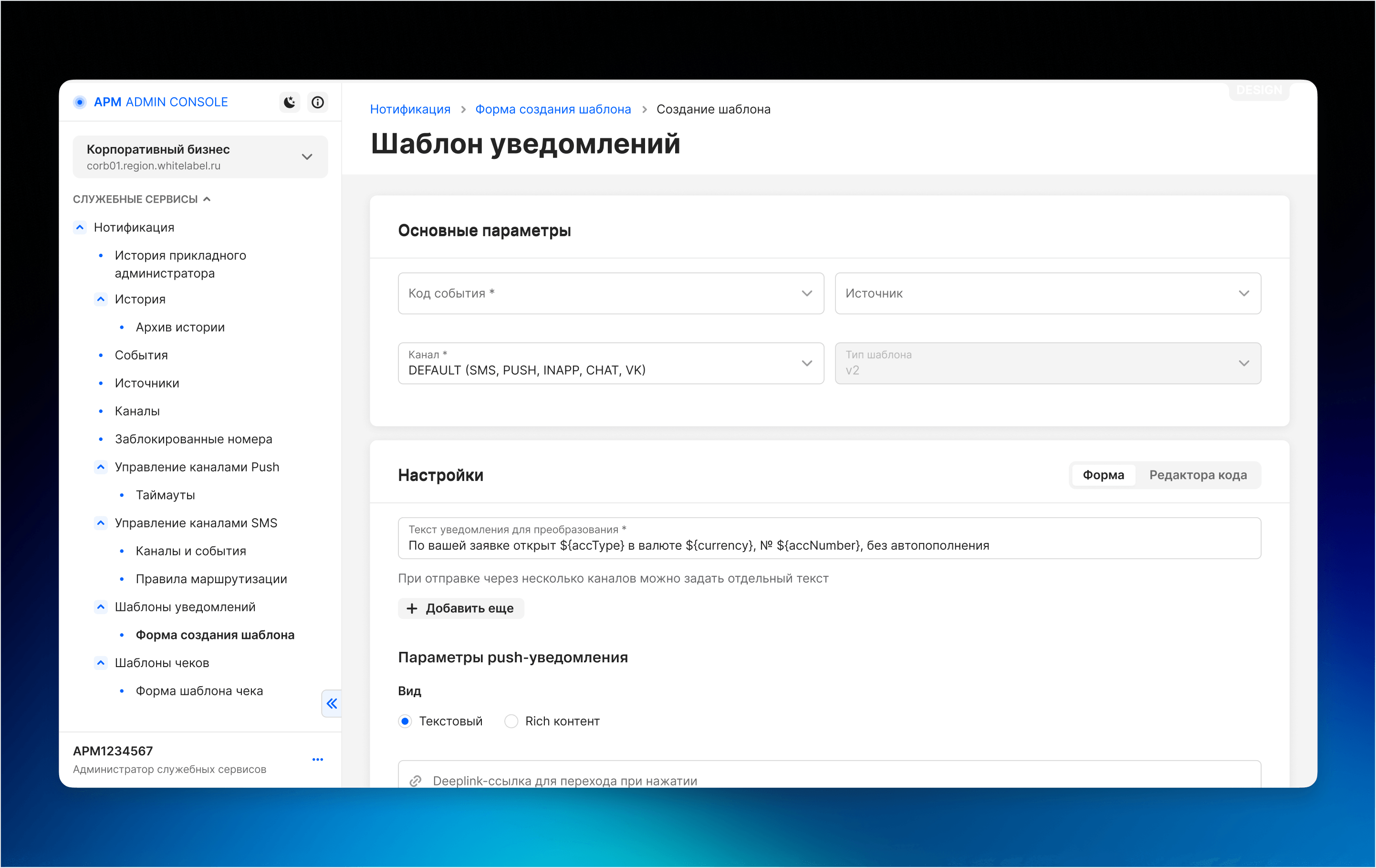Click plus icon in Добавить еще

click(x=411, y=608)
